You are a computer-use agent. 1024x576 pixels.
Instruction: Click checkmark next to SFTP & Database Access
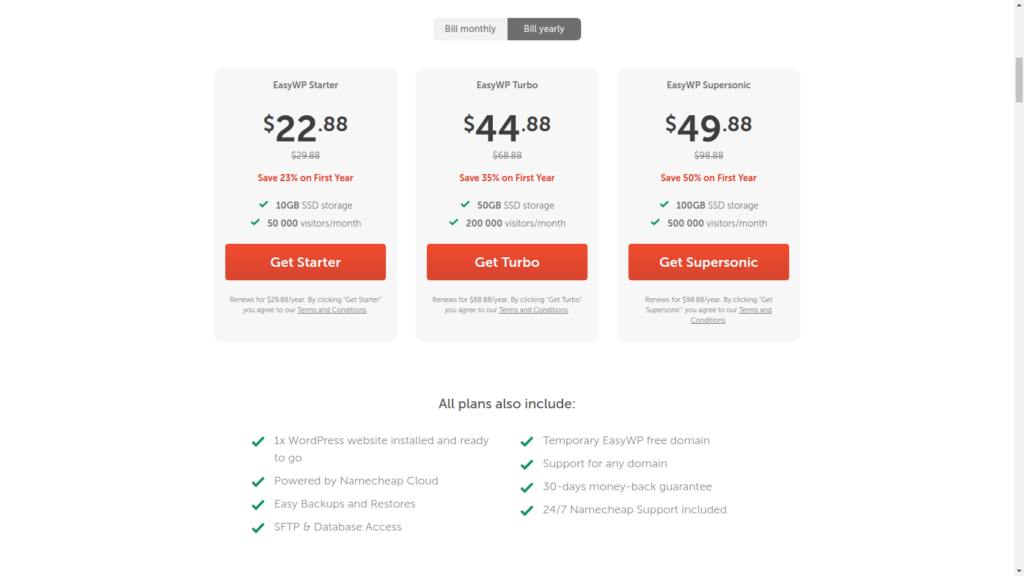pos(258,528)
